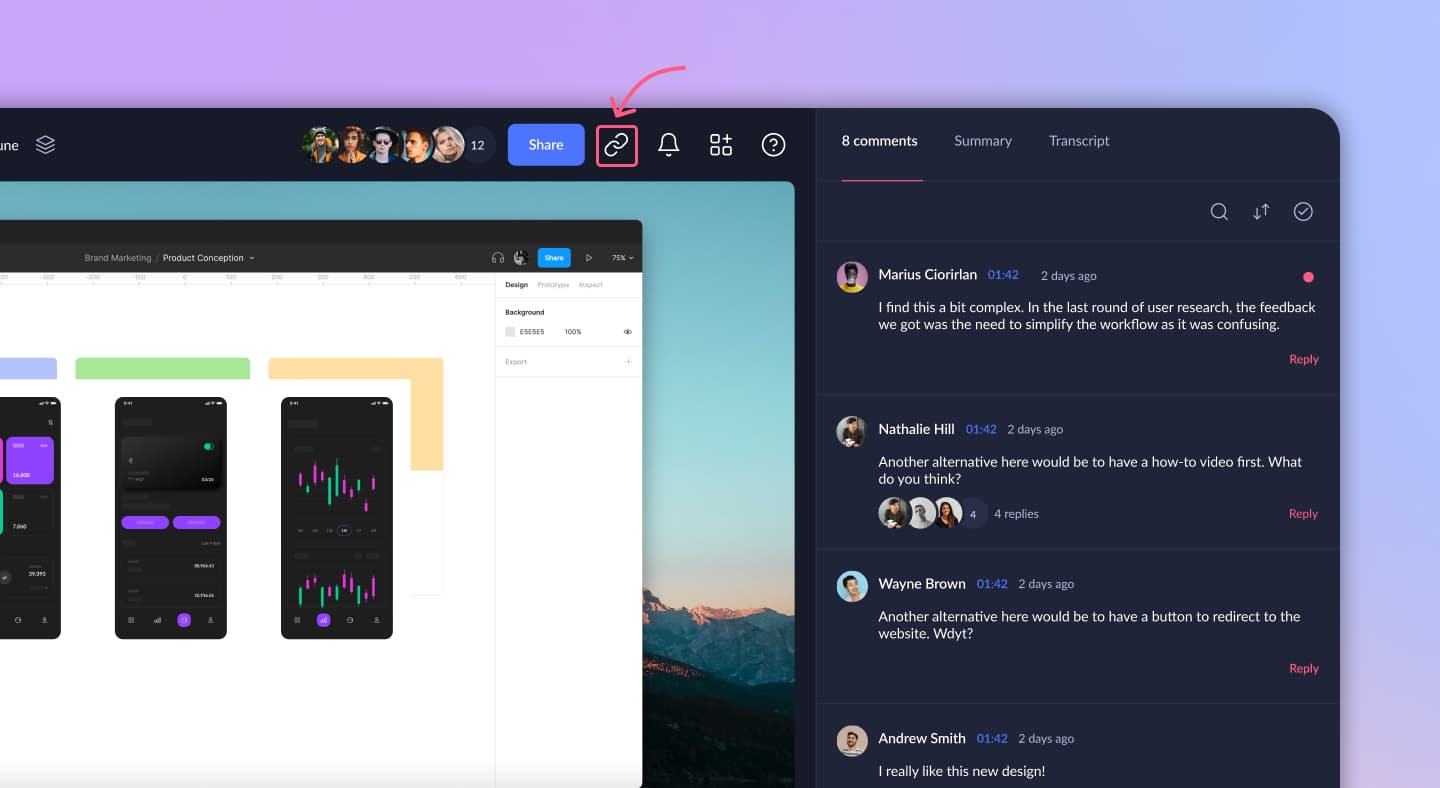Viewport: 1440px width, 788px height.
Task: Click the Background section label
Action: pos(525,312)
